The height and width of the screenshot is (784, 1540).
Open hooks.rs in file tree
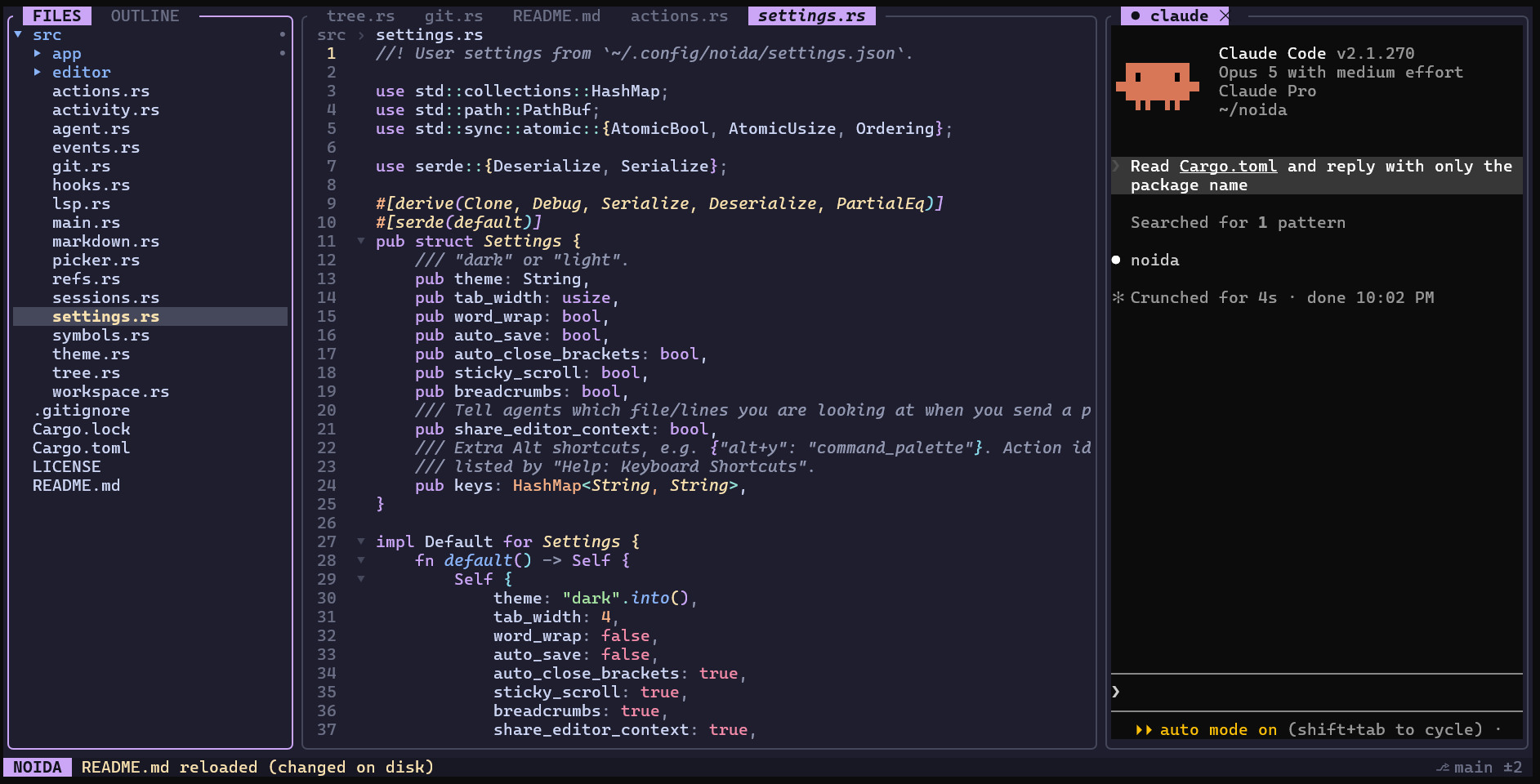91,185
